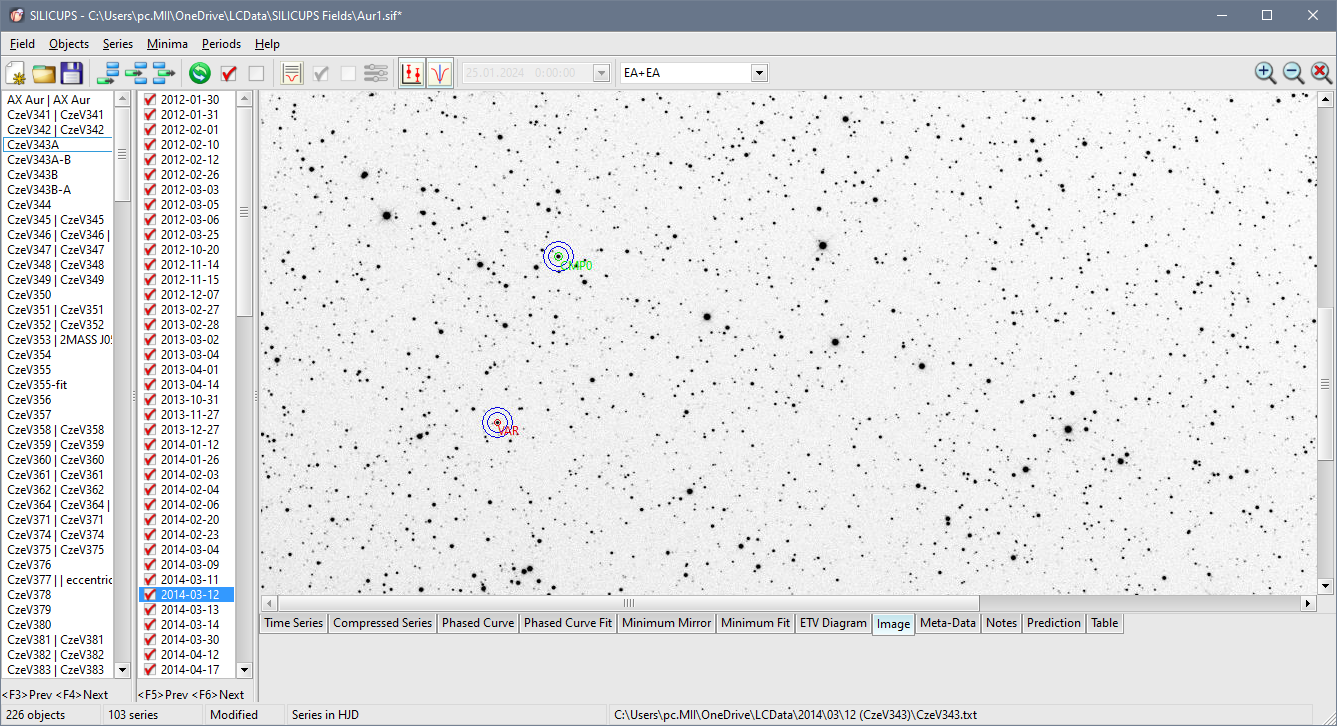Click image horizontal scrollbar thumb
1337x726 pixels.
tap(629, 603)
